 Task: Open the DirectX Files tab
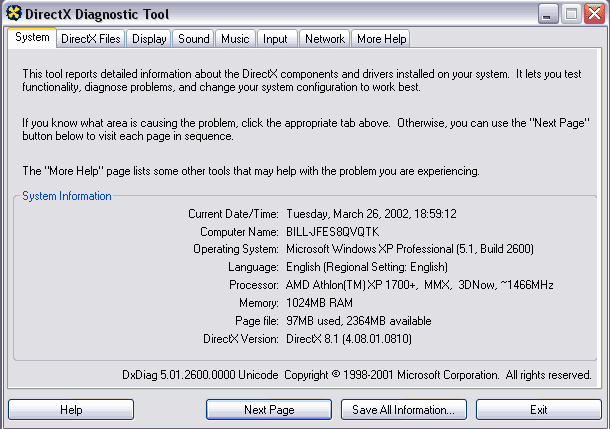[x=91, y=39]
